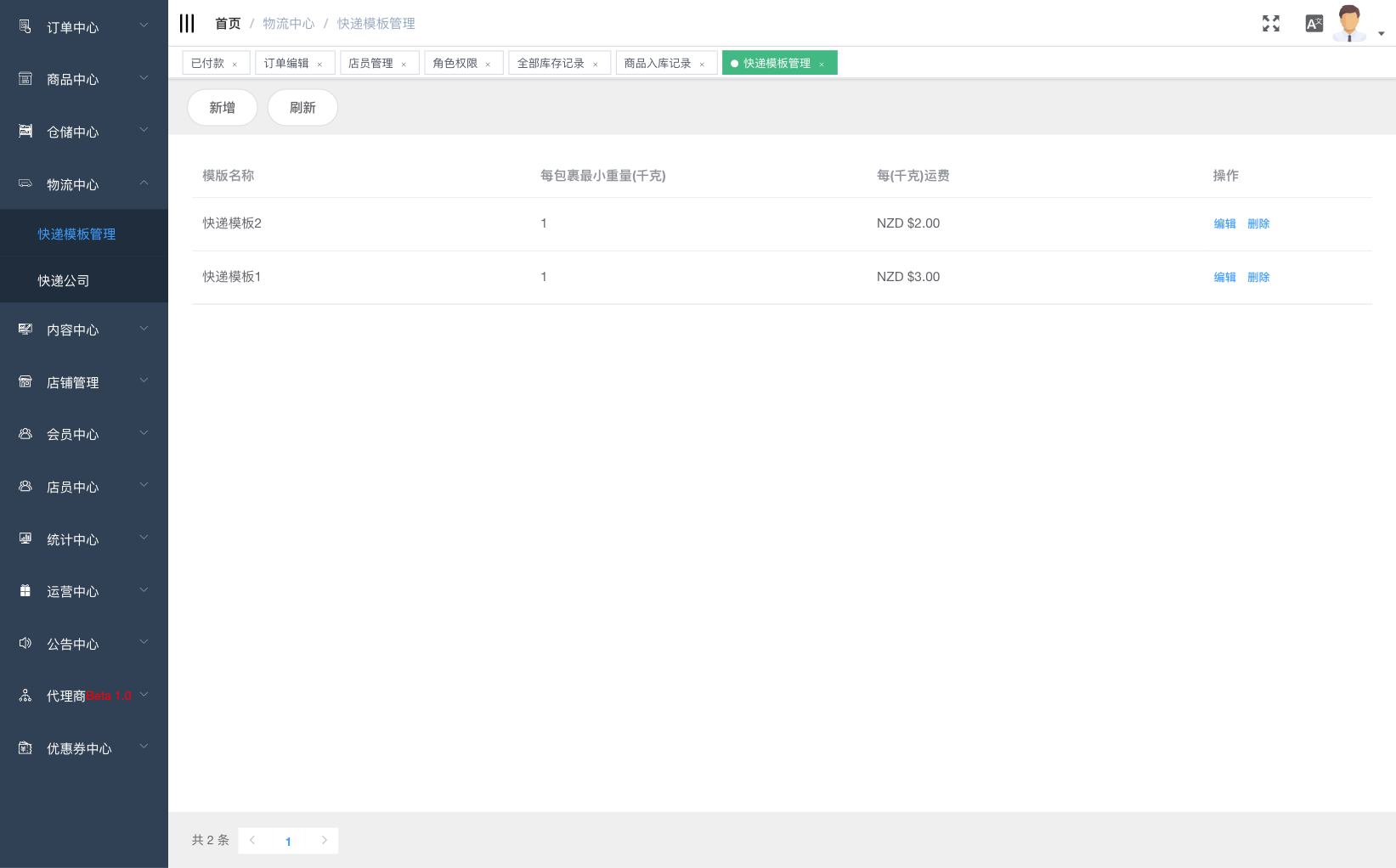Collapse the 物流中心 sidebar menu

[x=83, y=185]
